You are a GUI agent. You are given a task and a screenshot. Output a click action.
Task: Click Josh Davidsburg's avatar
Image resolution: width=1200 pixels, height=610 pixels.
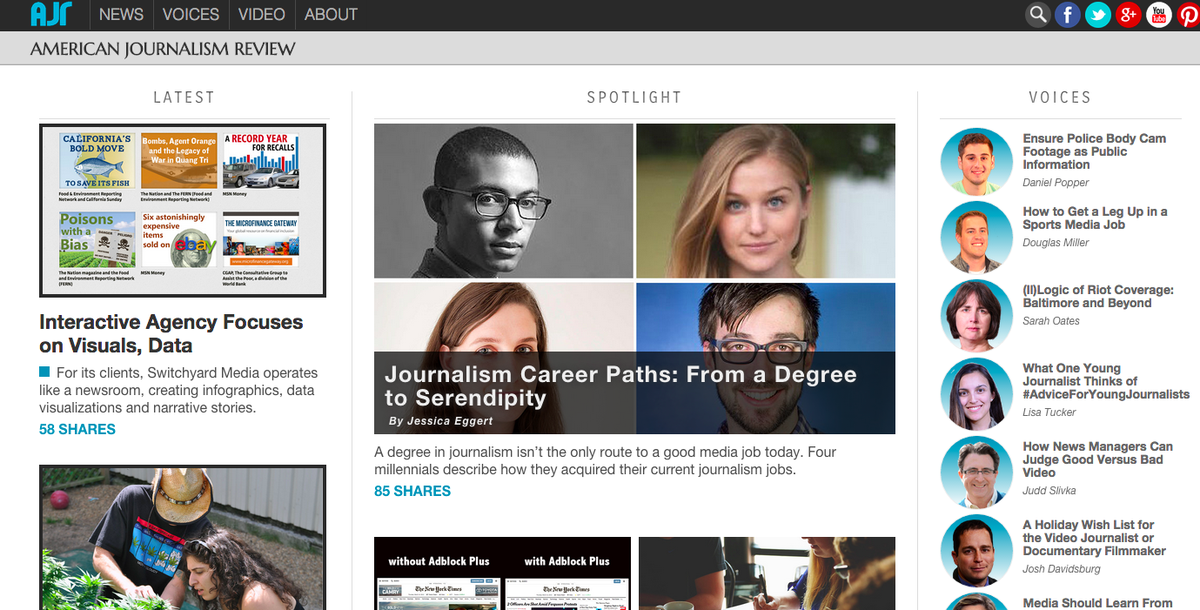coord(977,550)
